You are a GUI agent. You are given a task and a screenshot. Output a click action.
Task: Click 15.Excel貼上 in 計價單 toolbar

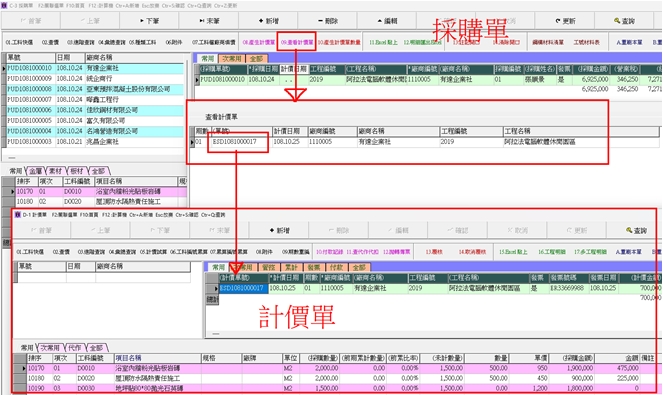pos(513,252)
